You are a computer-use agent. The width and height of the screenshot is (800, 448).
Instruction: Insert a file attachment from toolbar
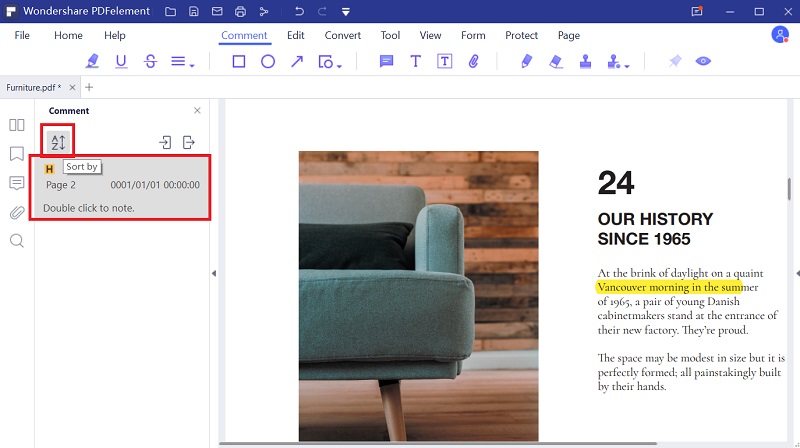(x=474, y=61)
